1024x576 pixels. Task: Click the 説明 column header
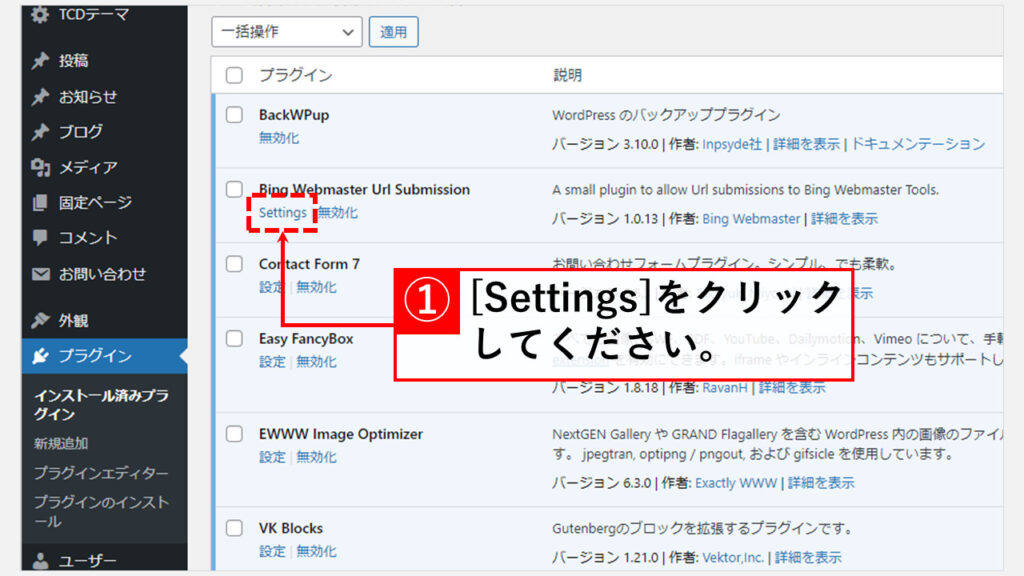tap(568, 75)
